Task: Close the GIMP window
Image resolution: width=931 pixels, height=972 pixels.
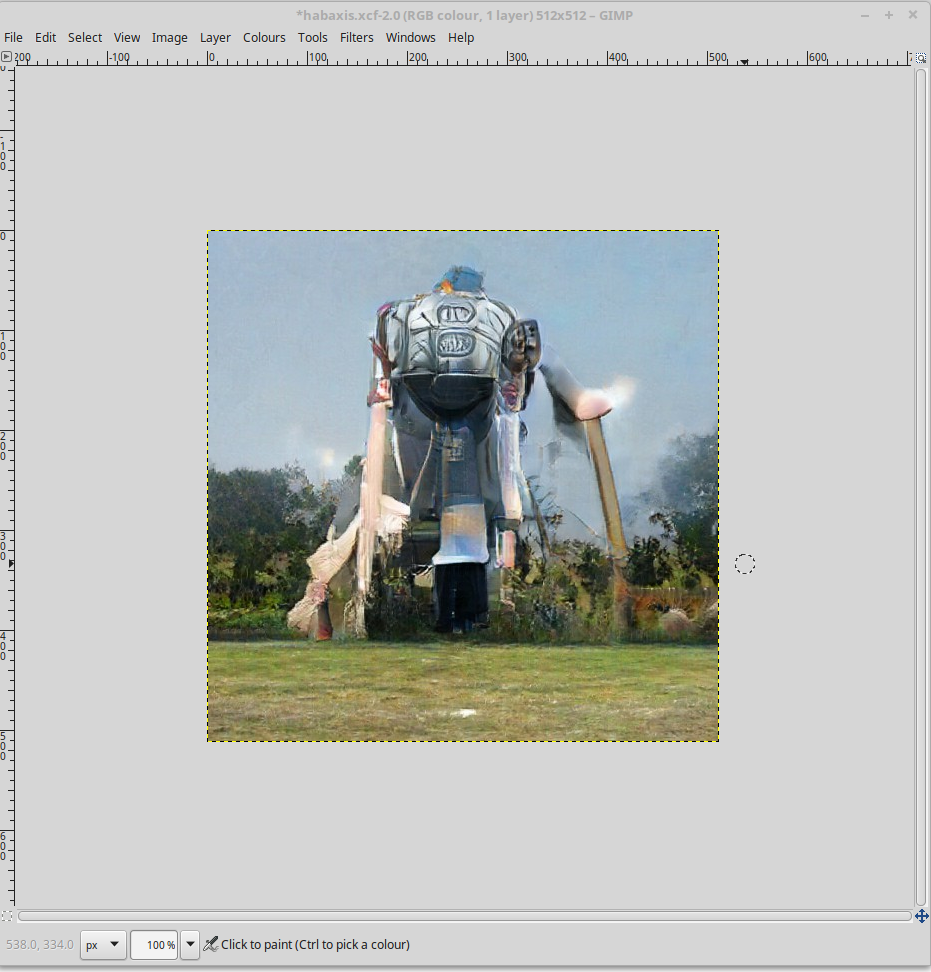Action: pos(913,15)
